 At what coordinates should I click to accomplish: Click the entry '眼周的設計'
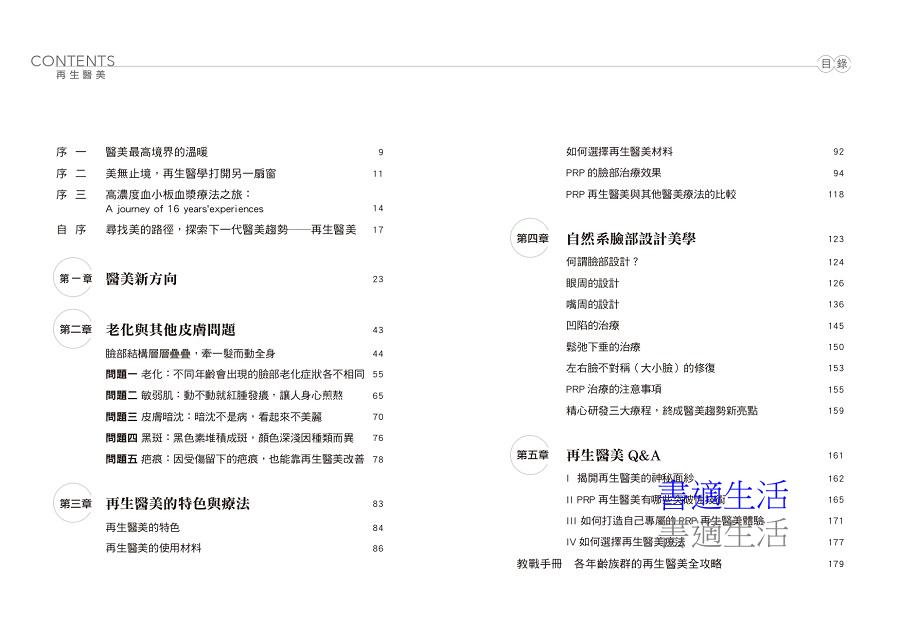click(x=592, y=283)
